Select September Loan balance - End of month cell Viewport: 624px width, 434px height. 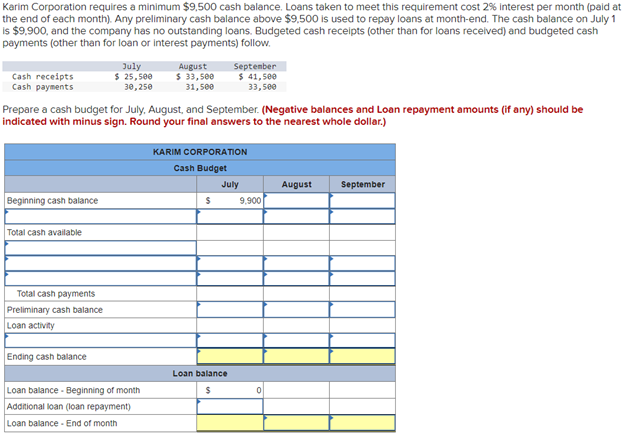click(x=362, y=423)
